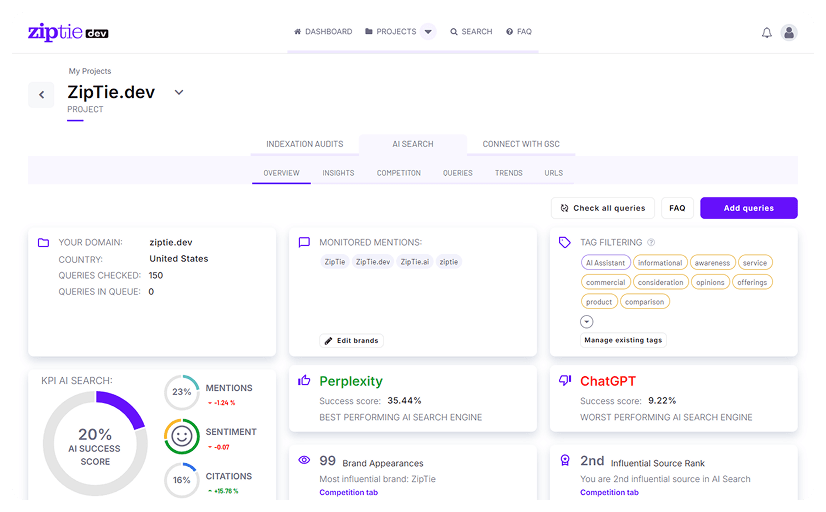
Task: Expand the Projects dropdown arrow
Action: click(428, 32)
